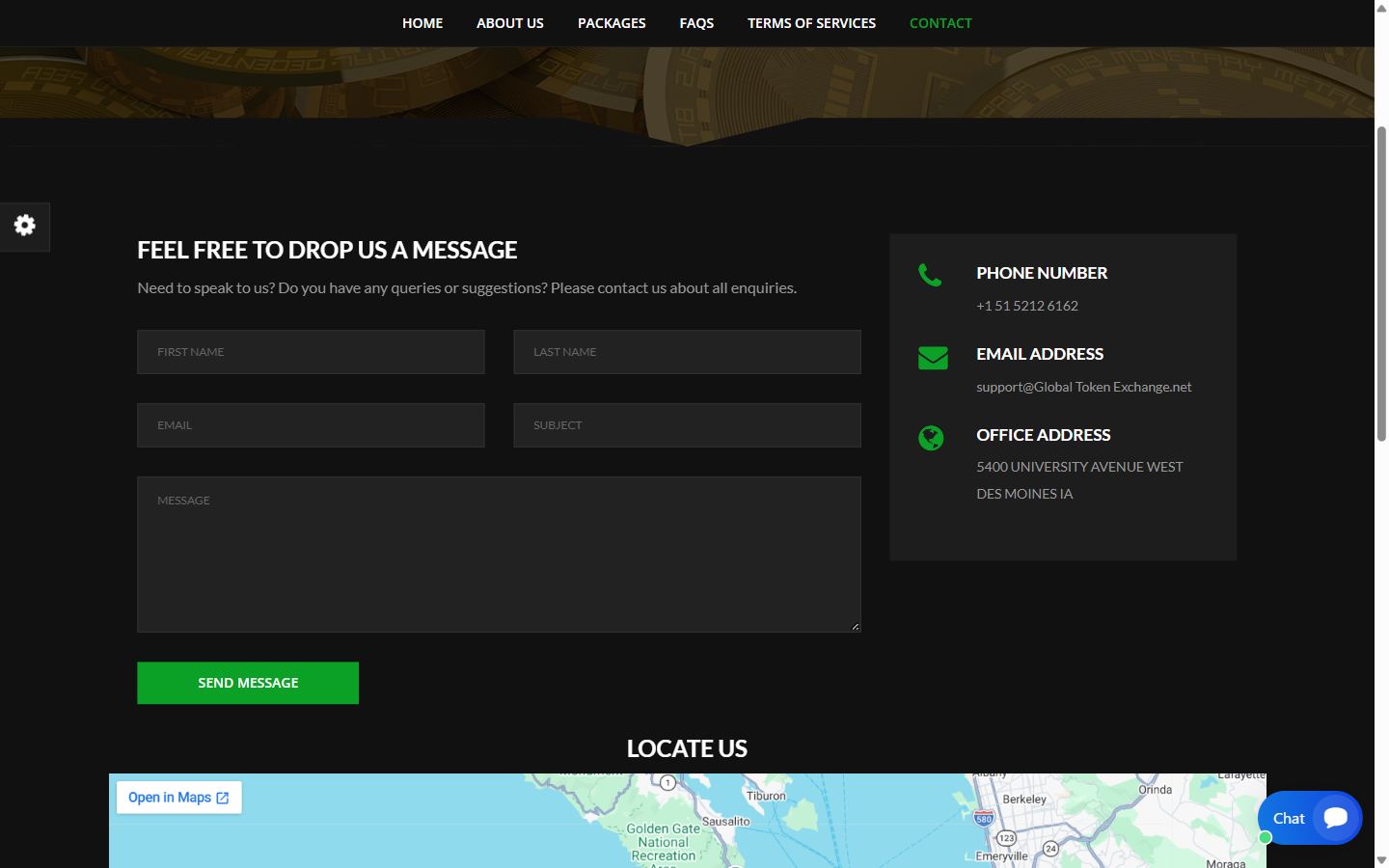Click the Open in Maps link

[x=179, y=798]
